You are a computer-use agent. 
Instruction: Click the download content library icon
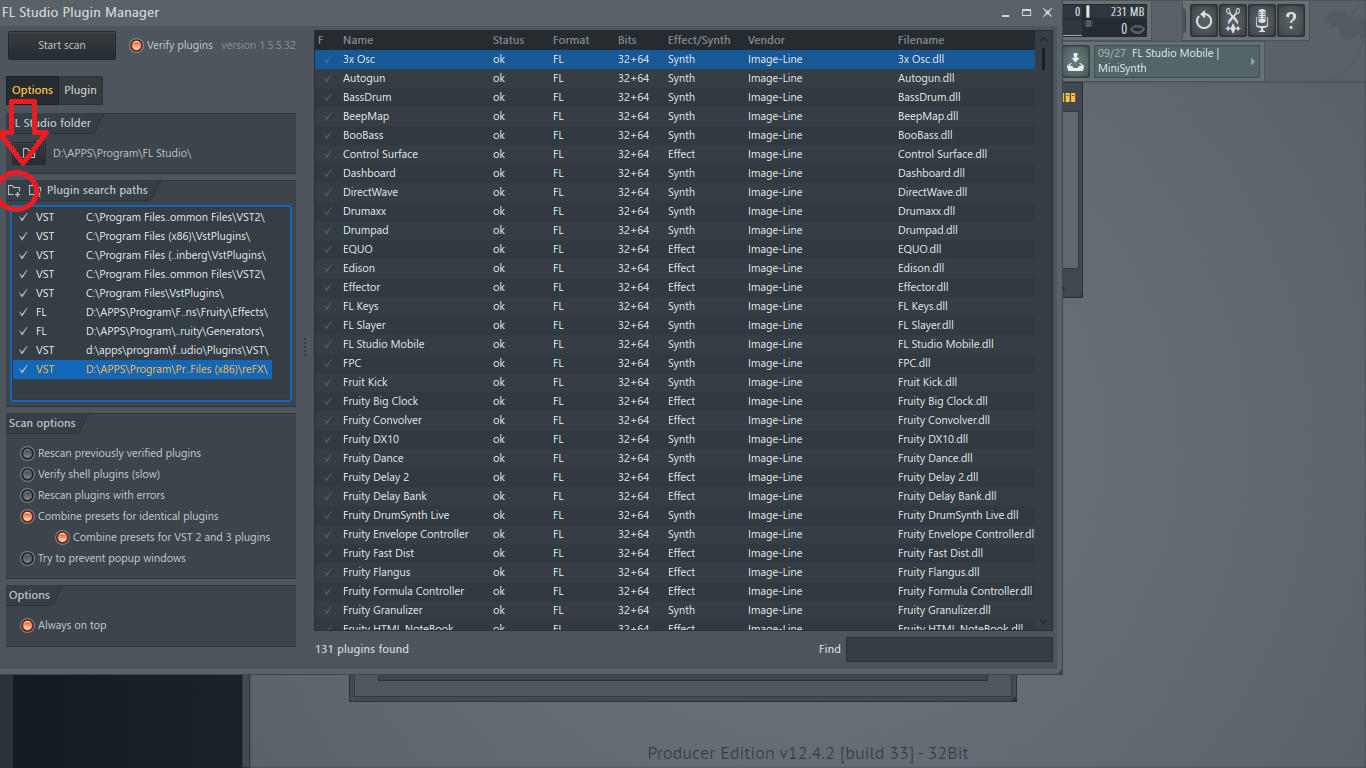(1075, 61)
